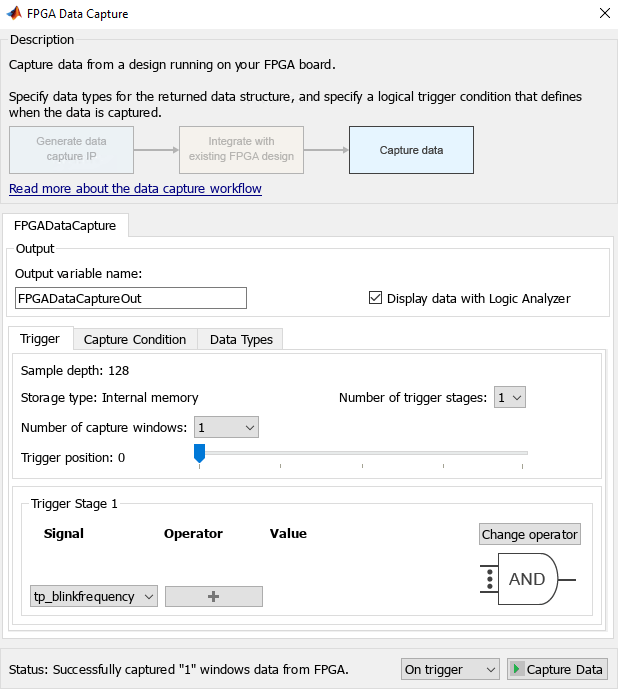Select the Trigger tab

tap(40, 339)
